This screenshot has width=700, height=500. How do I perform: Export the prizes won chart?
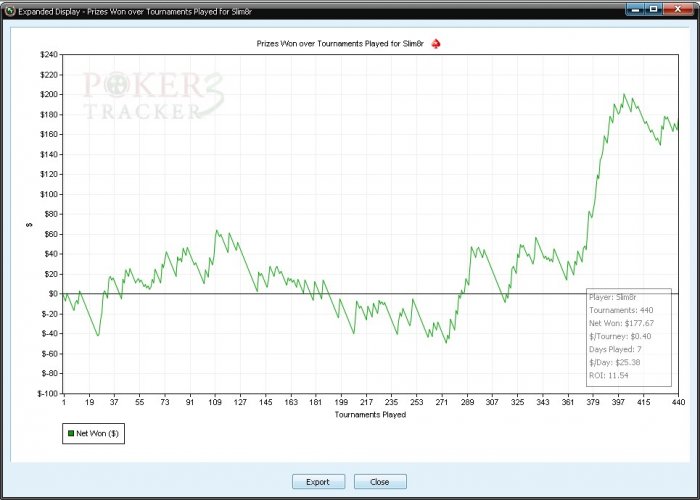click(x=318, y=481)
